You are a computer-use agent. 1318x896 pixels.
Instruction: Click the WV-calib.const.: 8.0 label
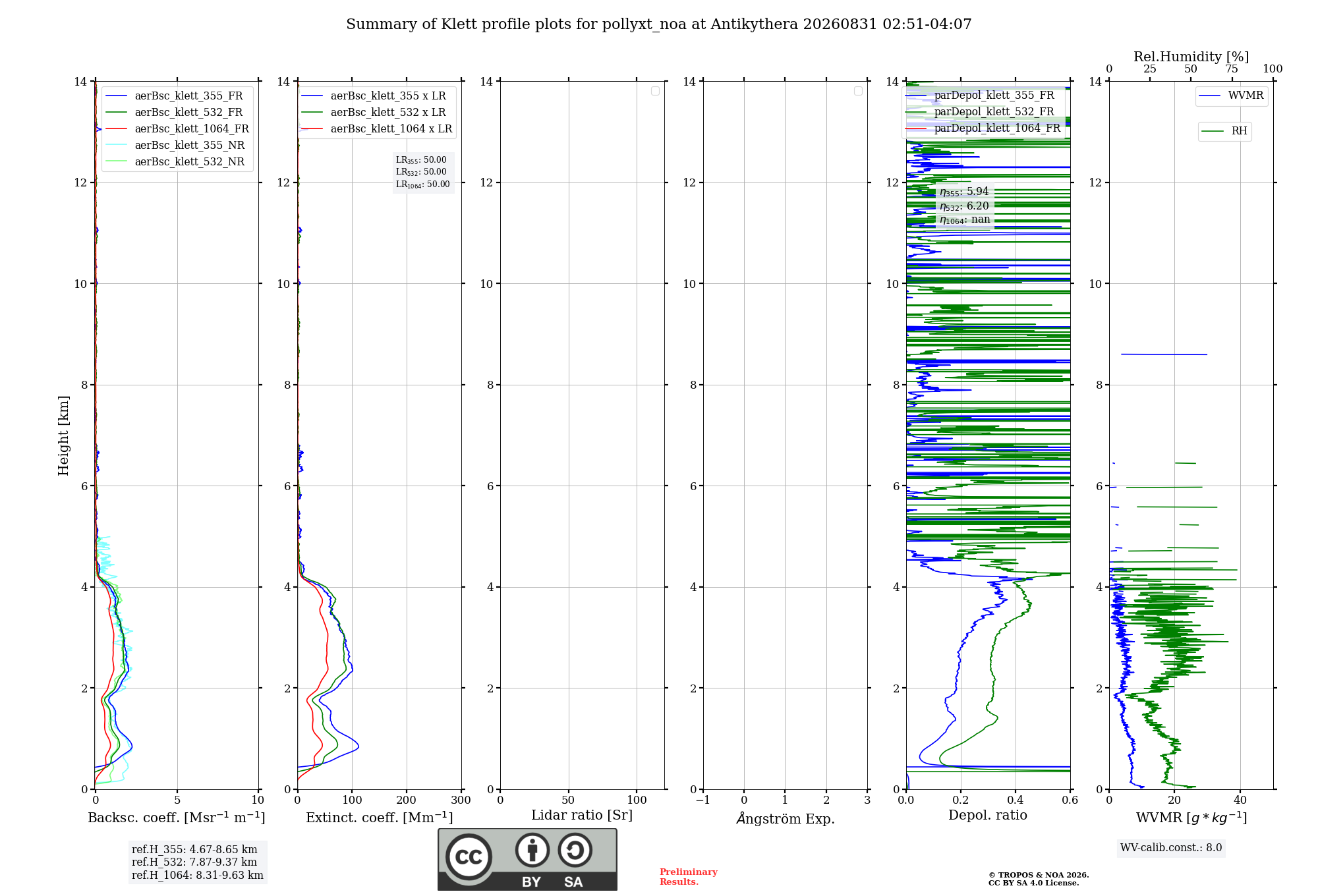(x=1171, y=848)
